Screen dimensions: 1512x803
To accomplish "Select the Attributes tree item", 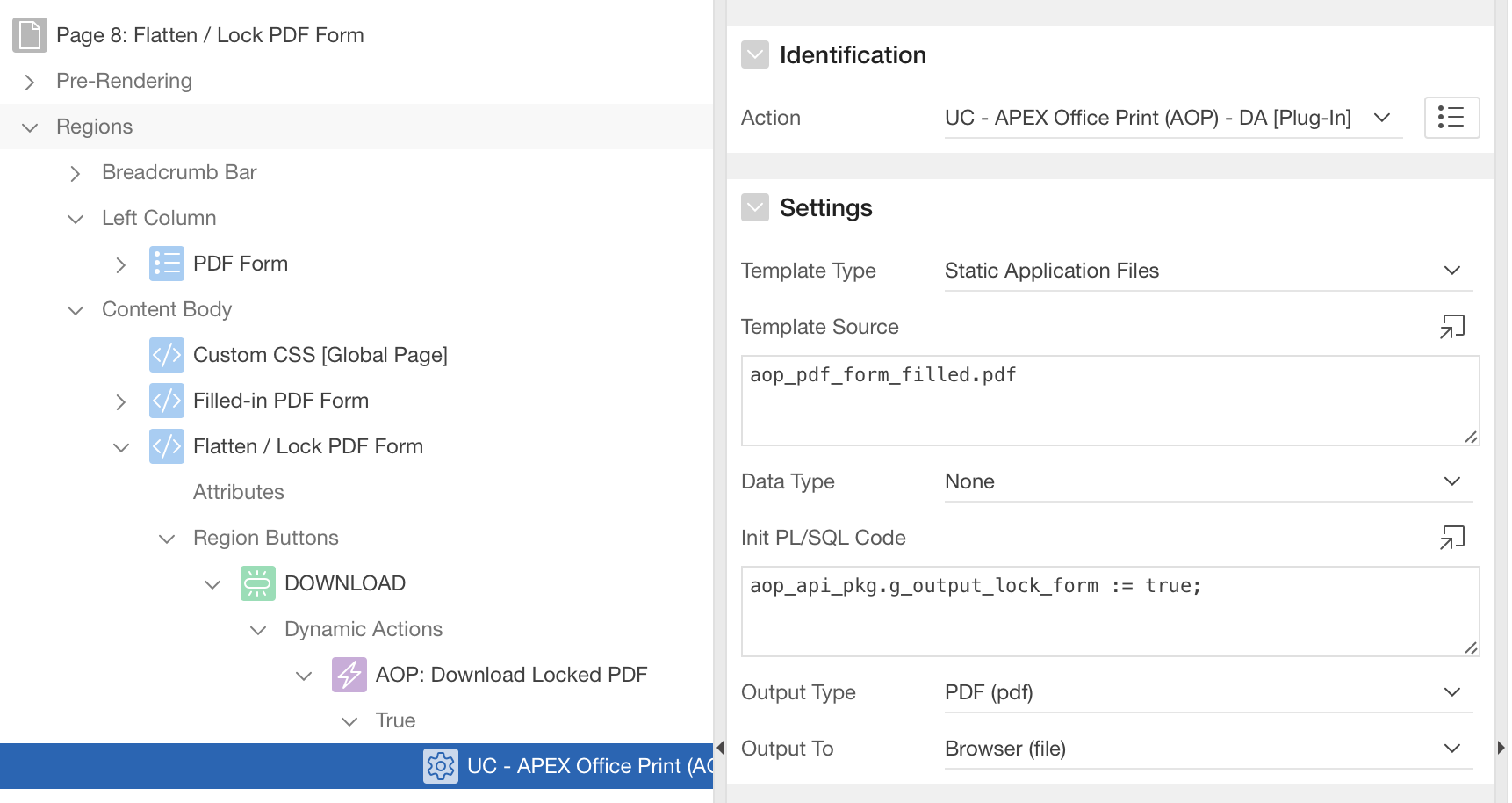I will (239, 492).
